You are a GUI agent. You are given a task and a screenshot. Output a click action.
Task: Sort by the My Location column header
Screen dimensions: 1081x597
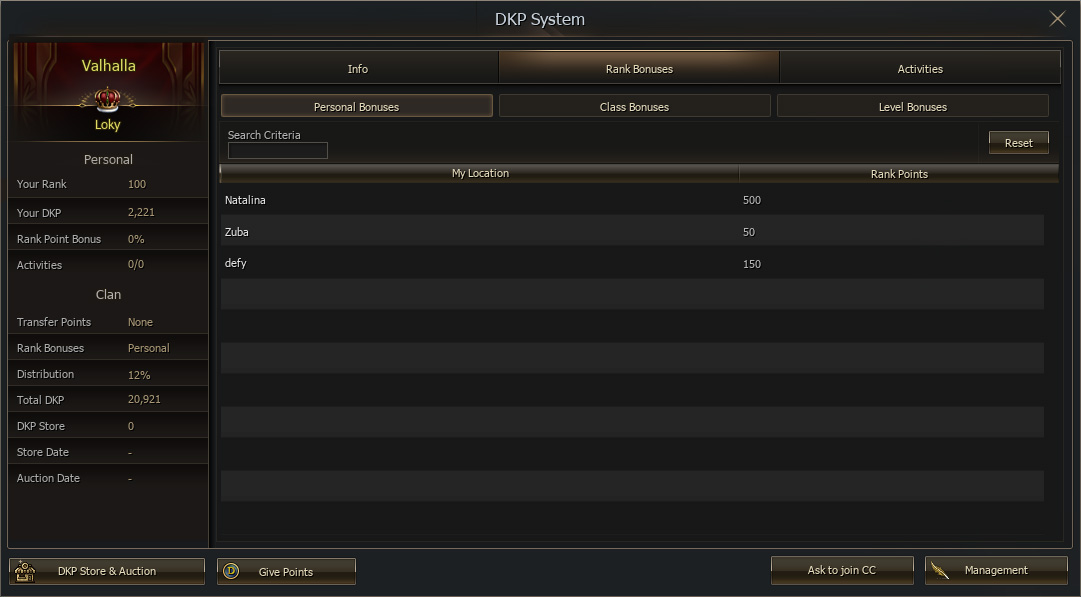pyautogui.click(x=480, y=174)
